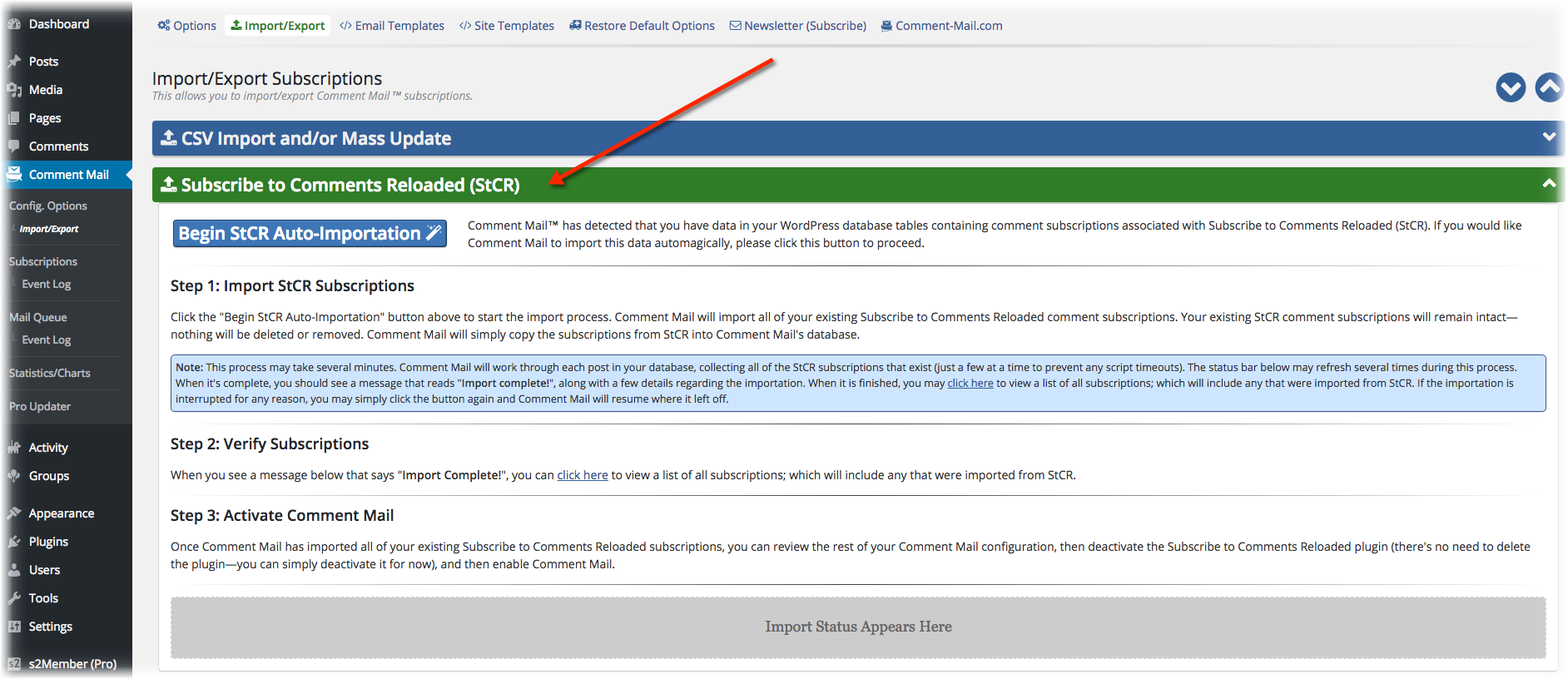Open the Options tab
This screenshot has width=1568, height=679.
[x=187, y=26]
